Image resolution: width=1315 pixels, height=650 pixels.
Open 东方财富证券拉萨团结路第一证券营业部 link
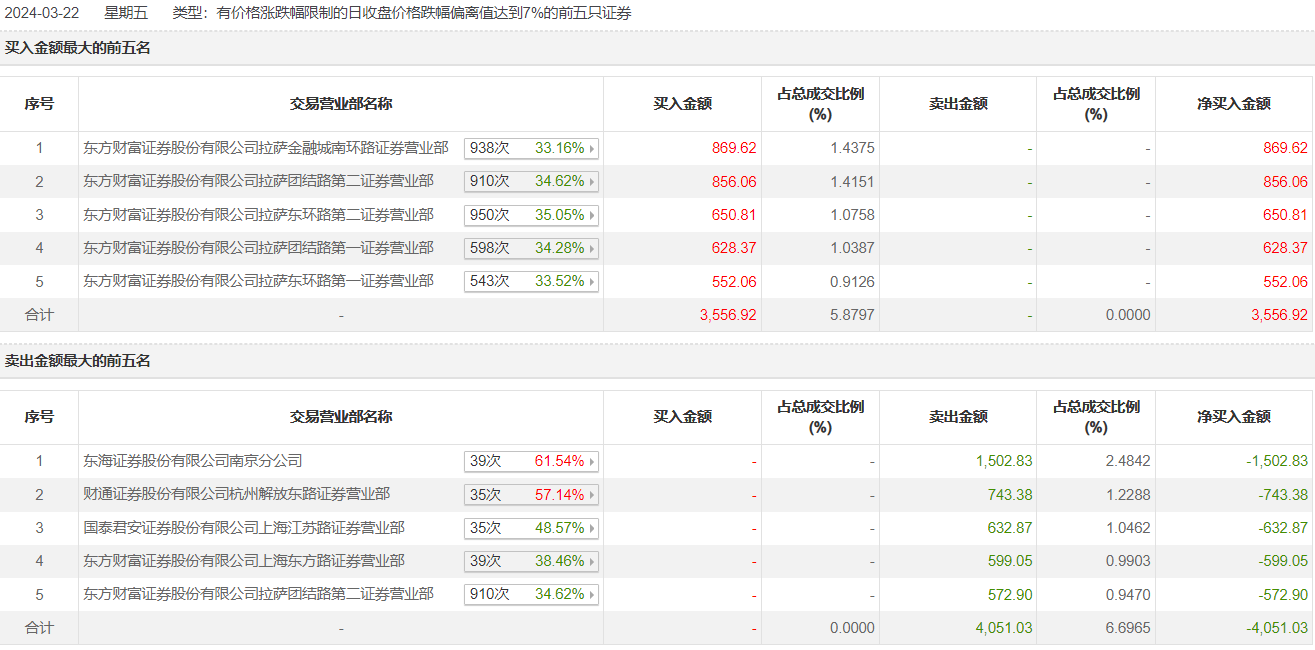click(x=258, y=247)
